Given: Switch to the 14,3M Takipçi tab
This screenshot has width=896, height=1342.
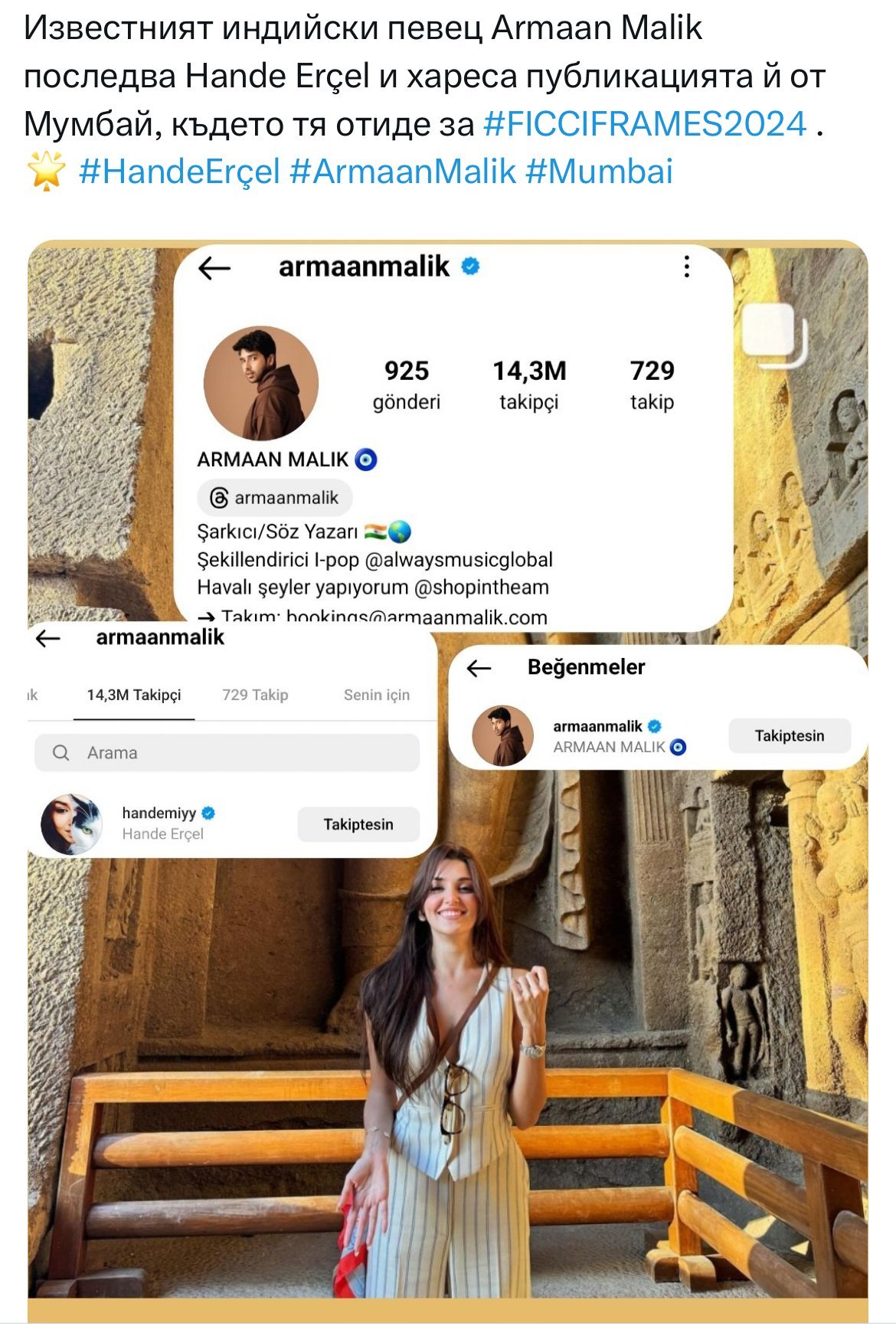Looking at the screenshot, I should [x=134, y=695].
